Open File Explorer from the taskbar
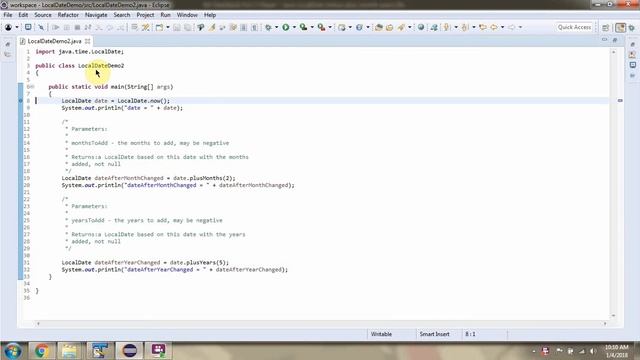640x360 pixels. coord(69,351)
